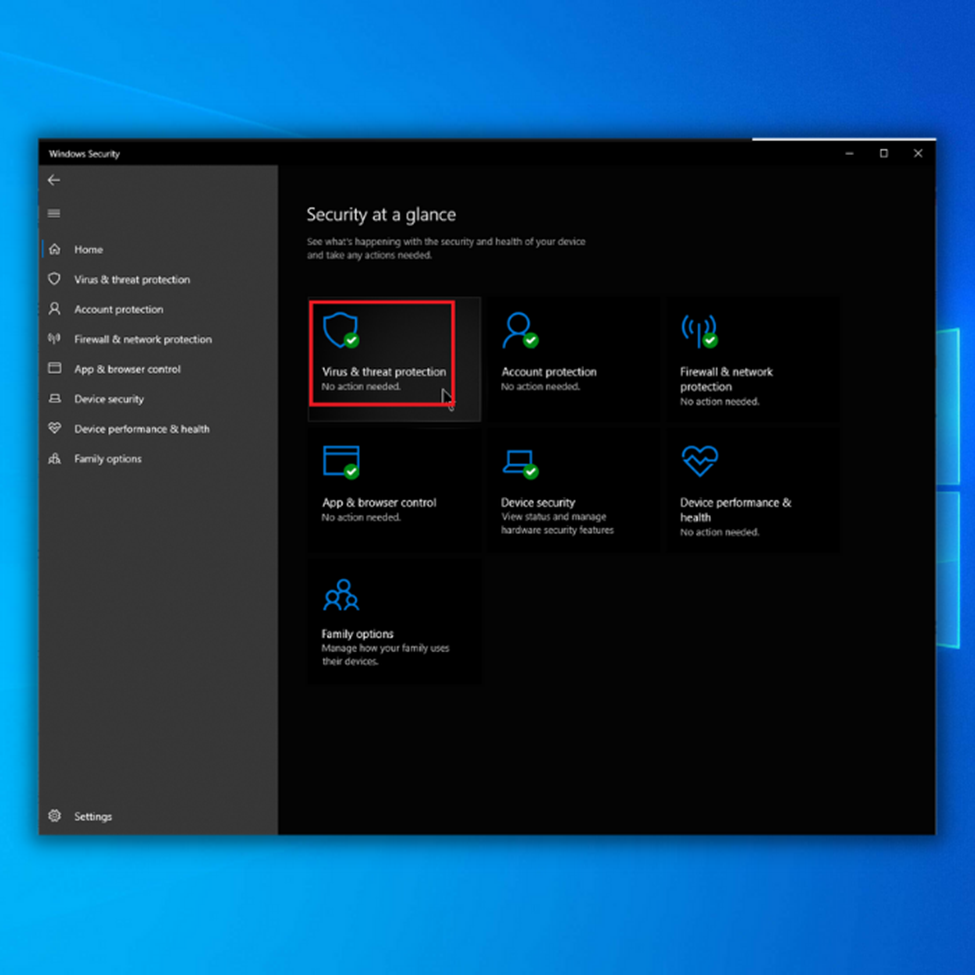The image size is (975, 975).
Task: Click the shield icon beside Virus & threat protection in sidebar
Action: (55, 279)
